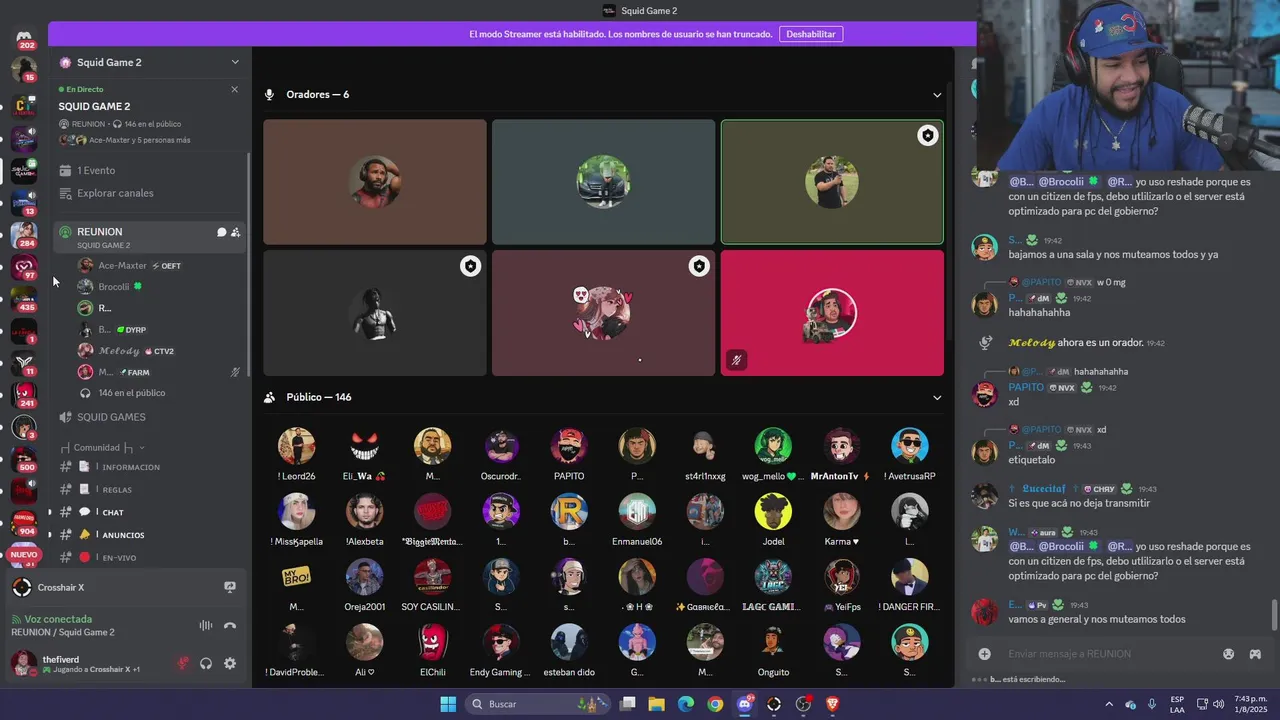
Task: Open emoji picker in message box
Action: click(x=1229, y=654)
